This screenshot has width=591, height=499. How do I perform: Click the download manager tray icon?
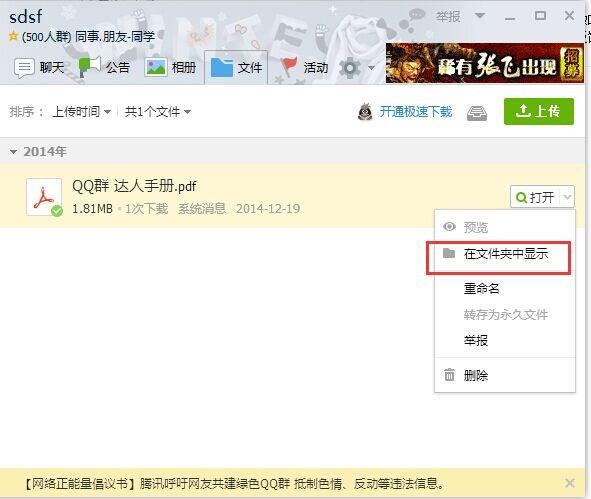pyautogui.click(x=477, y=113)
